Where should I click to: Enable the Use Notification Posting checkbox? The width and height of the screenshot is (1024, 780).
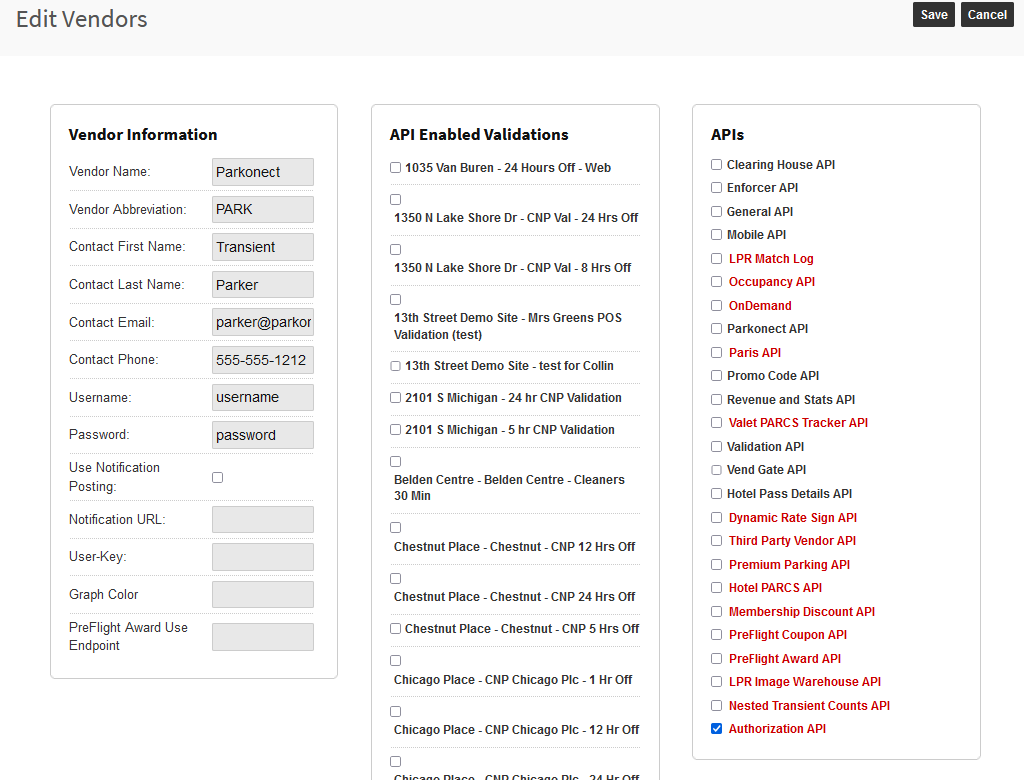click(218, 478)
